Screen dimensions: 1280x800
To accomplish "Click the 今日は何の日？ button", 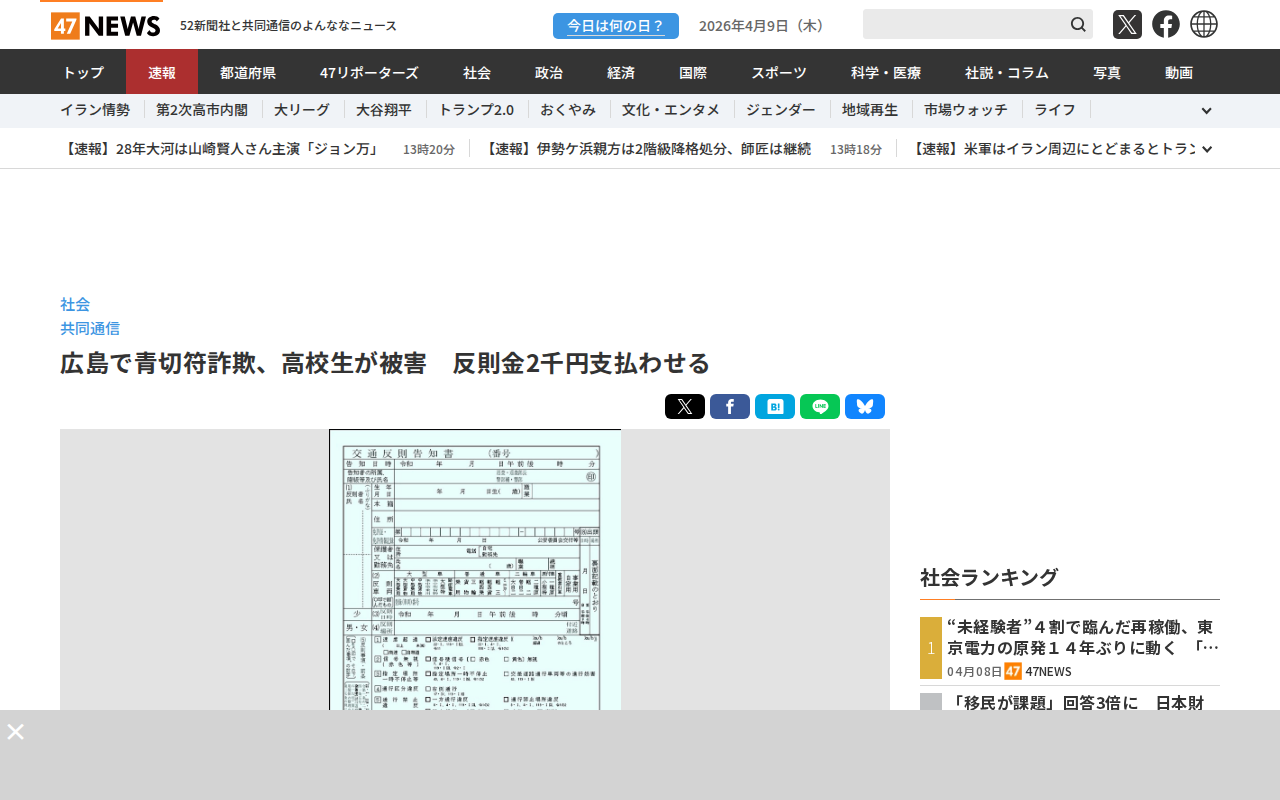I will pos(616,26).
